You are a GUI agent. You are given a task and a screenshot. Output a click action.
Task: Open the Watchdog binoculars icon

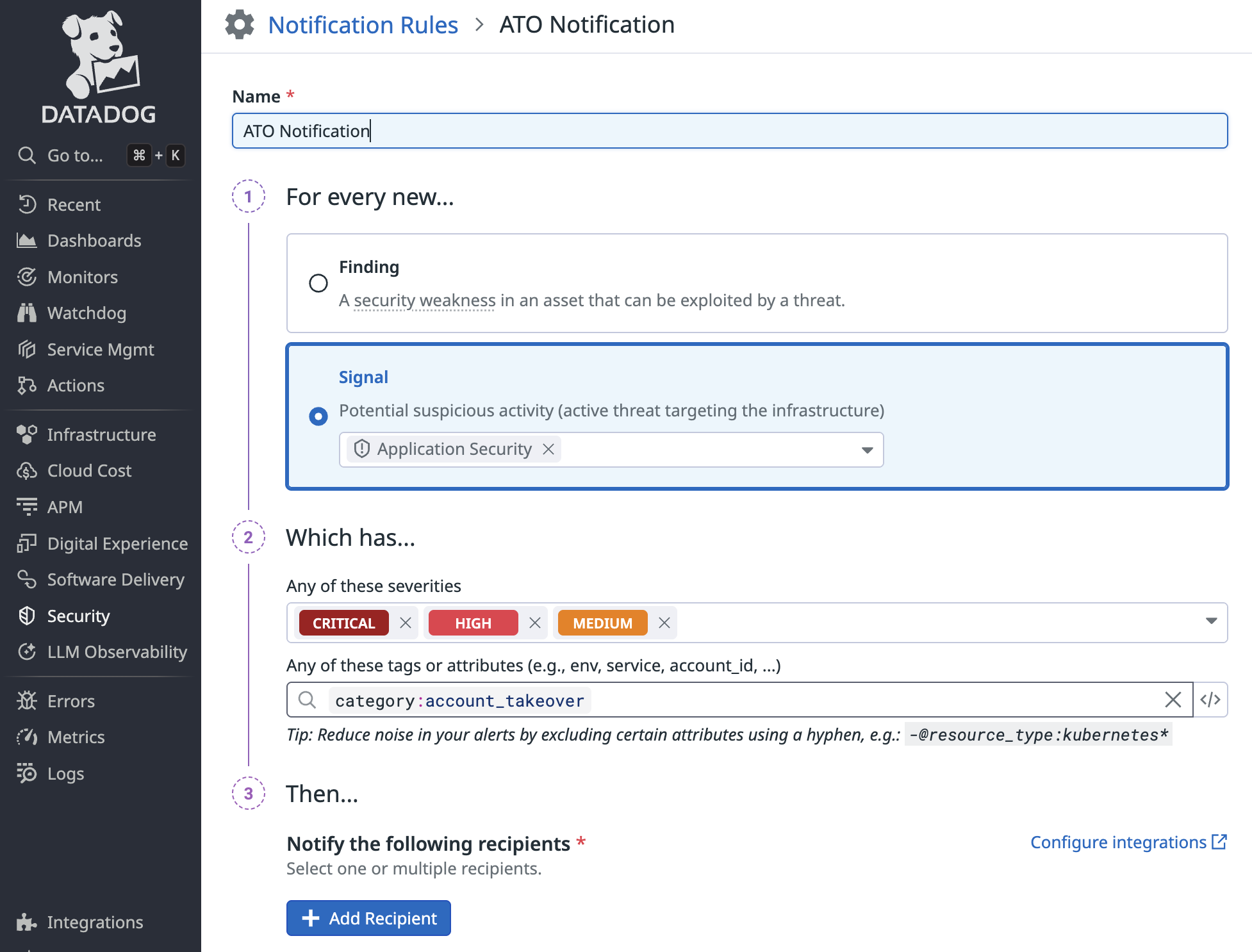tap(27, 313)
